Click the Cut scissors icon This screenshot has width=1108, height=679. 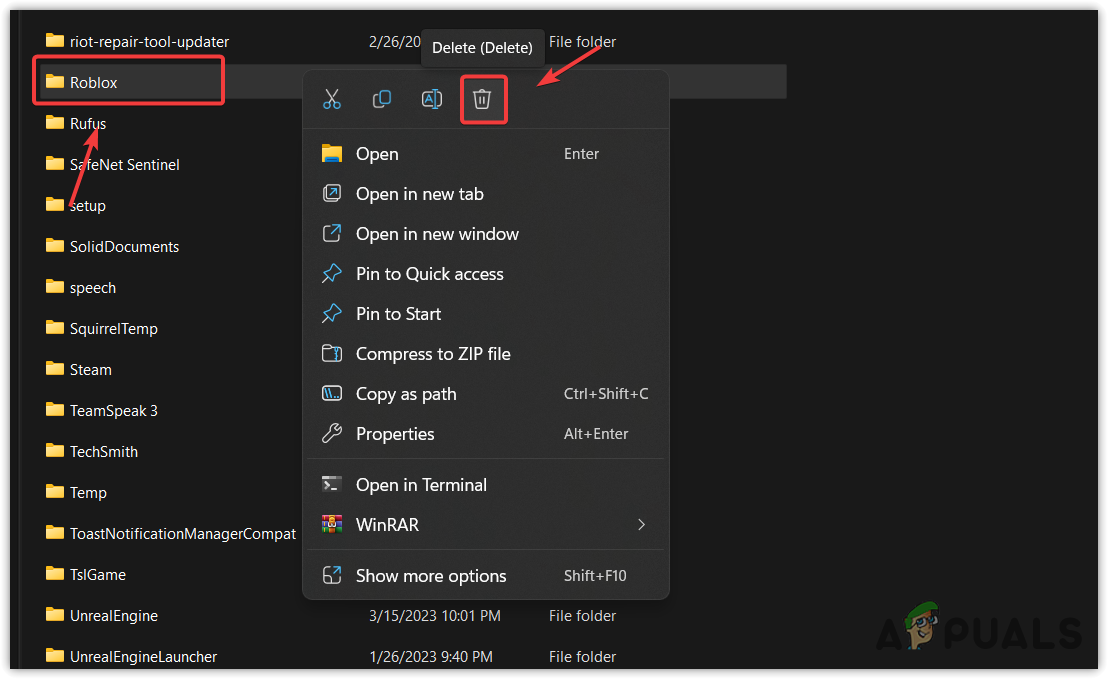coord(332,99)
